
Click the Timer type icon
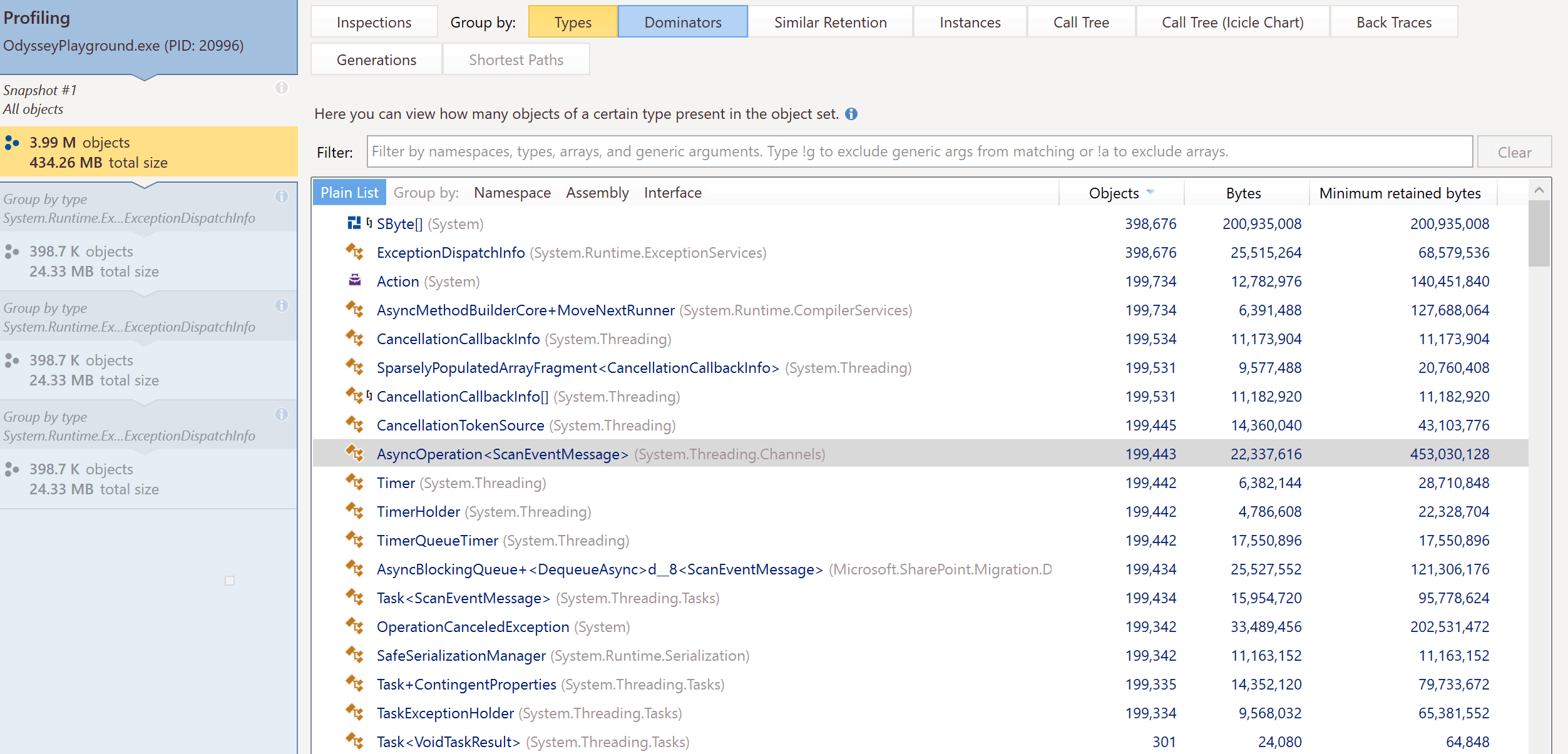[x=356, y=482]
